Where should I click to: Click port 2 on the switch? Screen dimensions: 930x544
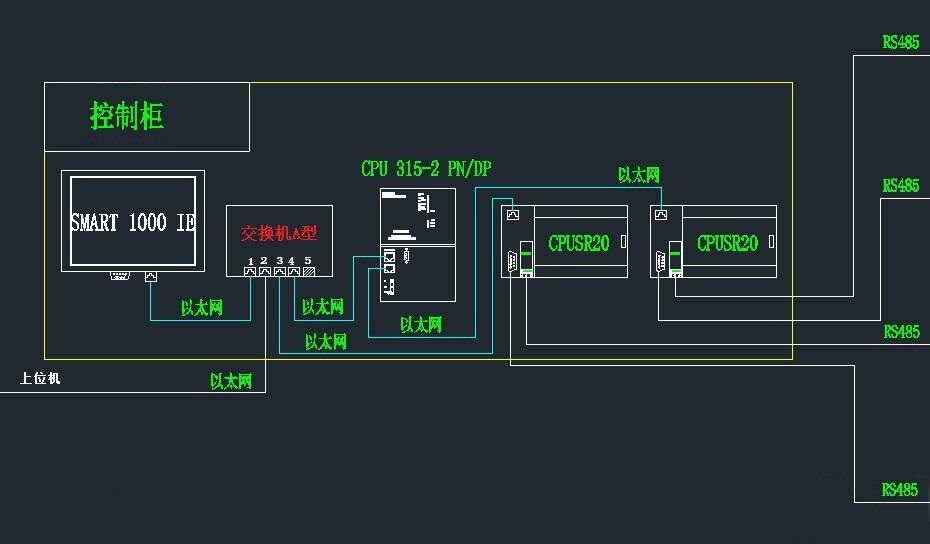click(x=265, y=270)
